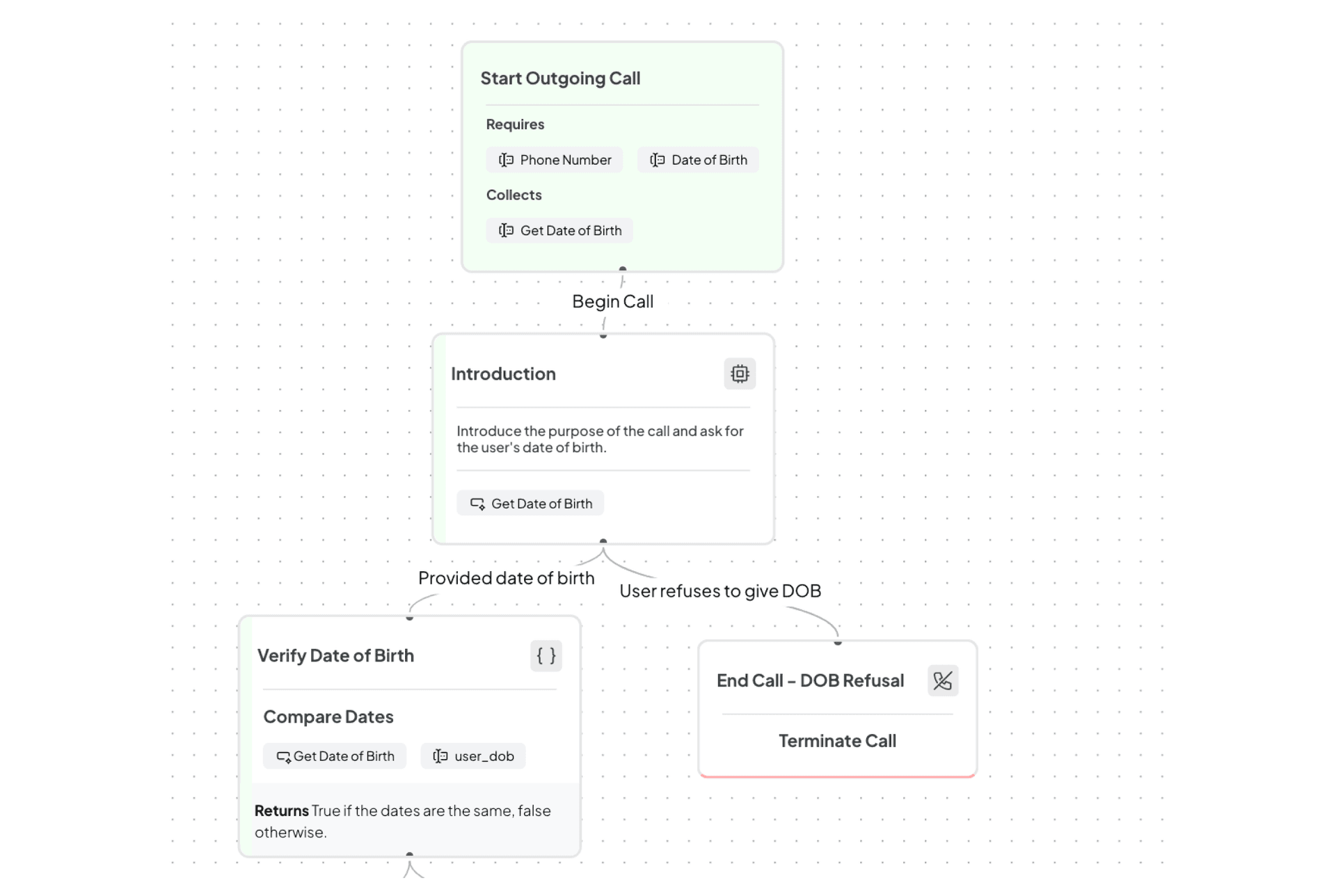Select the output connector under Verify Date of Birth
Screen dimensions: 1336x896
(410, 854)
